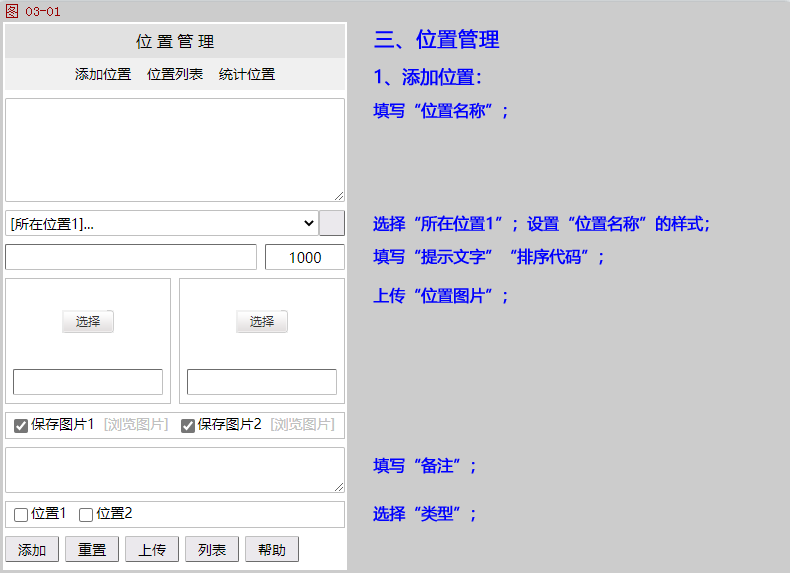Screen dimensions: 790x573
Task: Uncheck the 保存图片1 checkbox
Action: [x=21, y=426]
